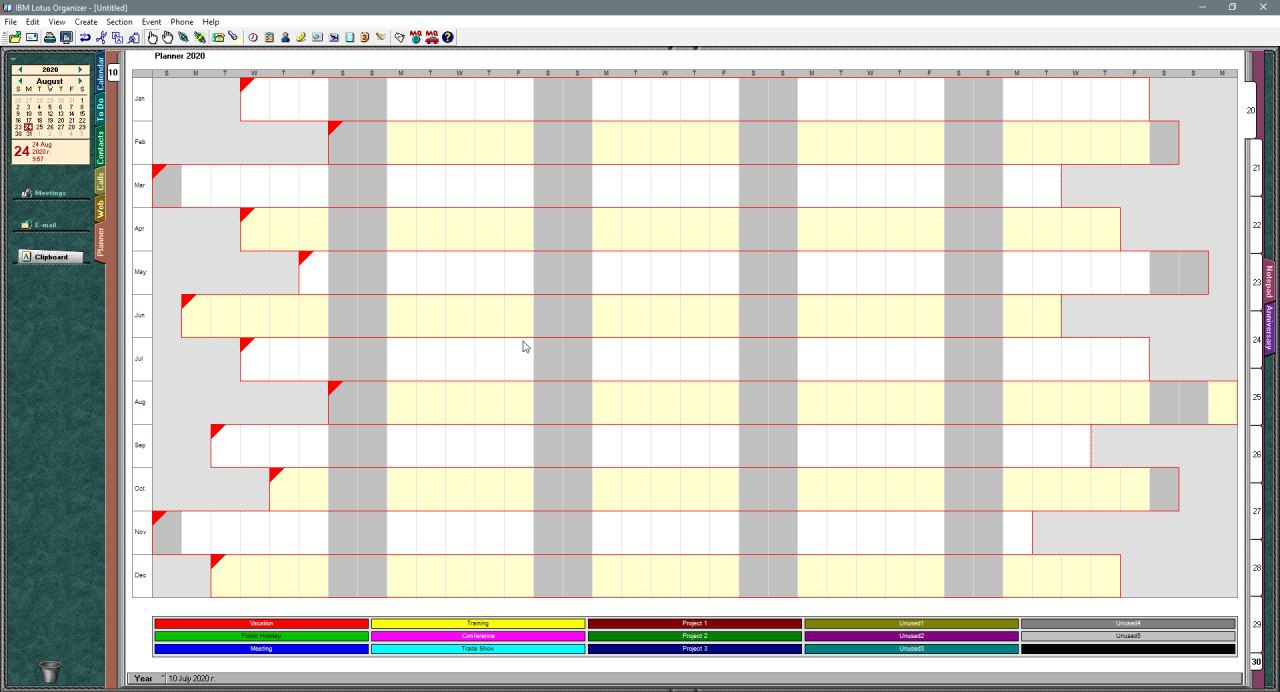This screenshot has width=1280, height=692.
Task: Click the Copy toolbar icon
Action: [117, 37]
